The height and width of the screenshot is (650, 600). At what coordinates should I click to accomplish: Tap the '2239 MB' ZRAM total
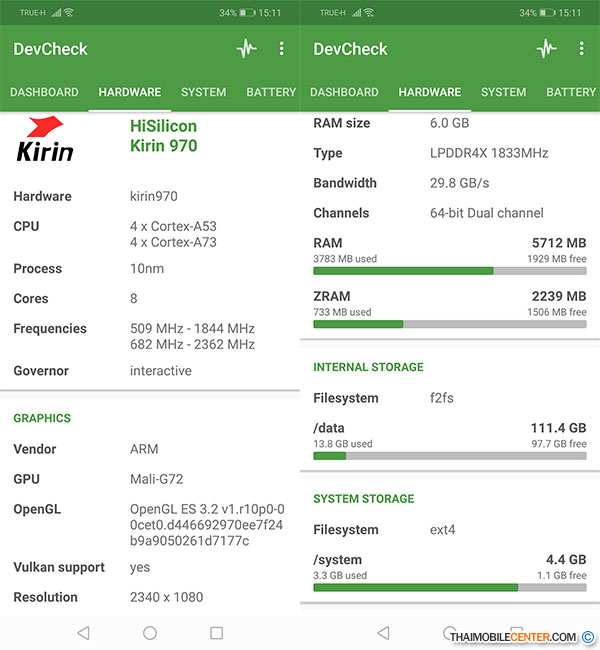pos(559,296)
